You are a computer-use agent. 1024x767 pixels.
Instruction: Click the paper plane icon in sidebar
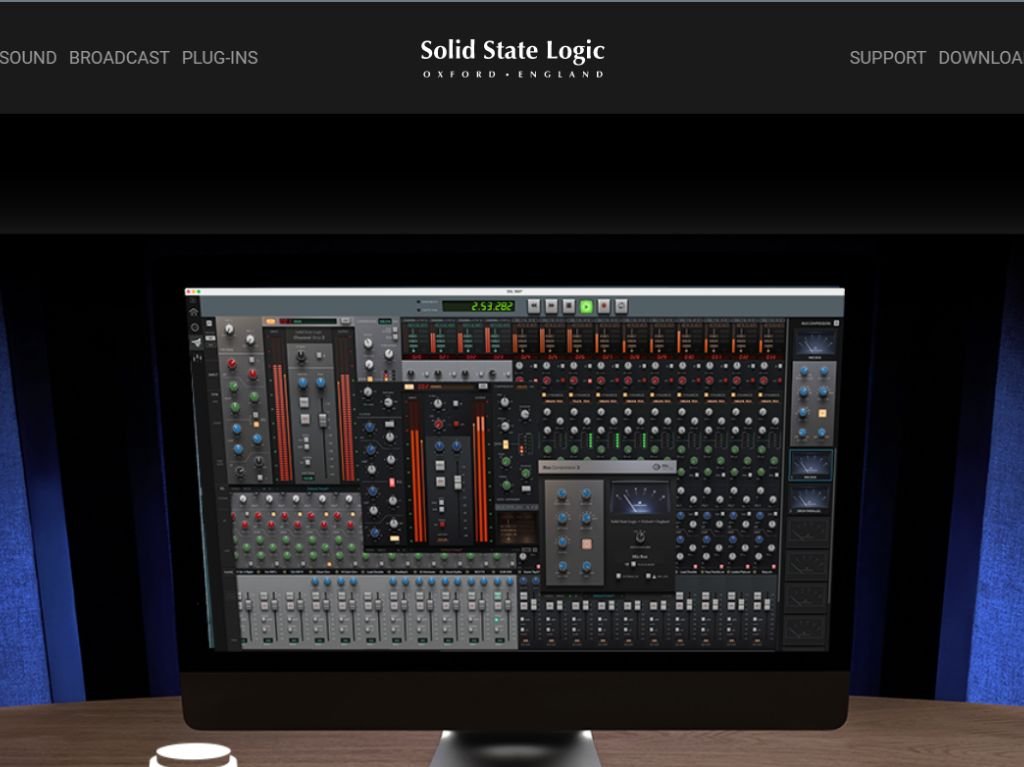[196, 342]
